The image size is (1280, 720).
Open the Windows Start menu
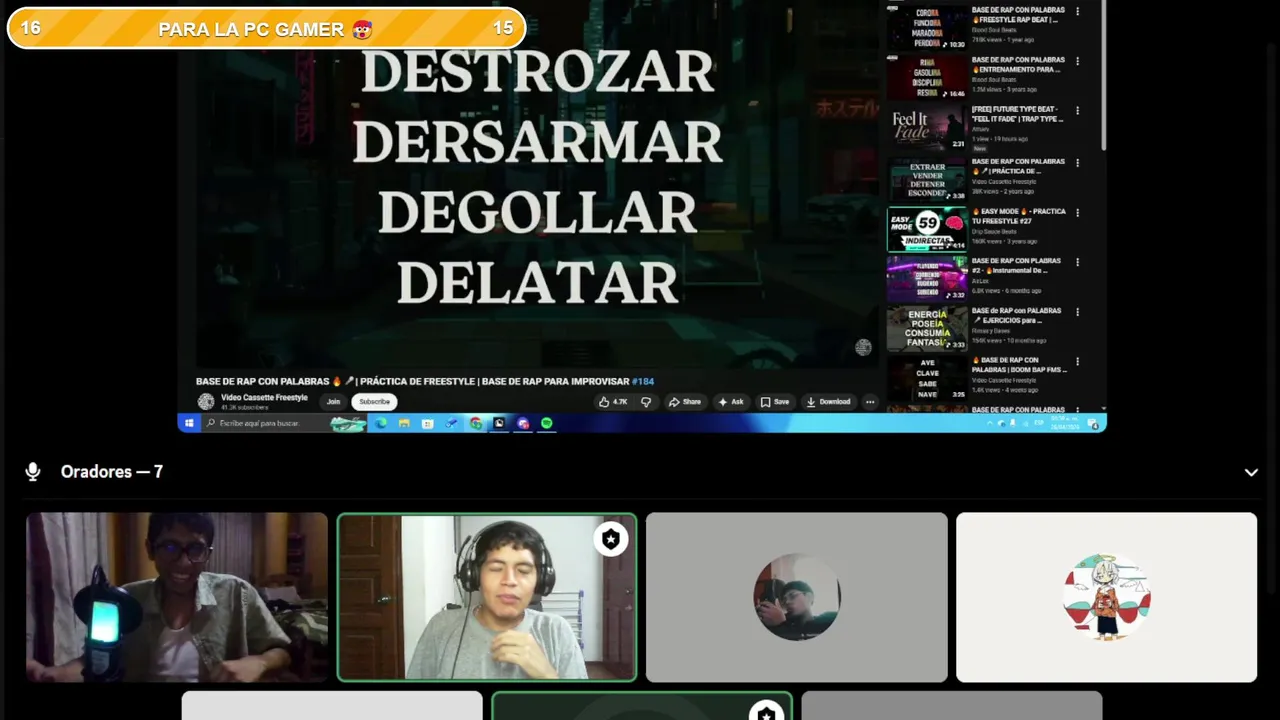pos(188,424)
